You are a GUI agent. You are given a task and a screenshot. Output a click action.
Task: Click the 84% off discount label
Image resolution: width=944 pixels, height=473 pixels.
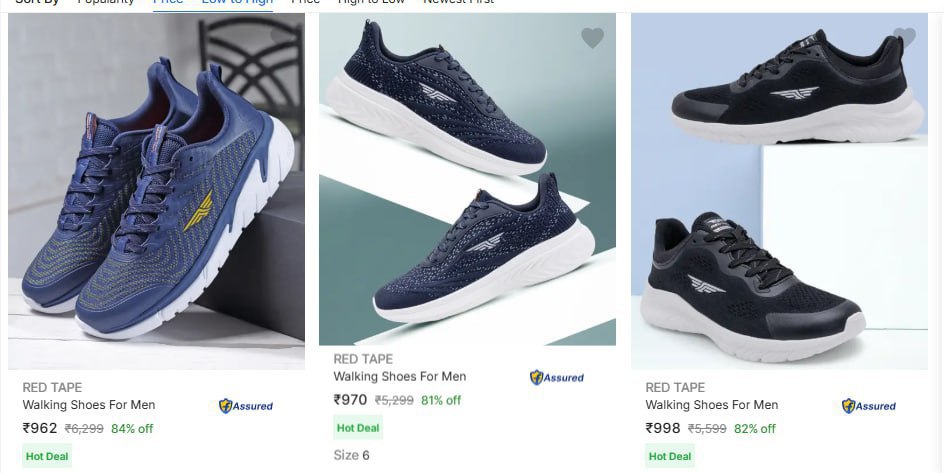click(132, 428)
